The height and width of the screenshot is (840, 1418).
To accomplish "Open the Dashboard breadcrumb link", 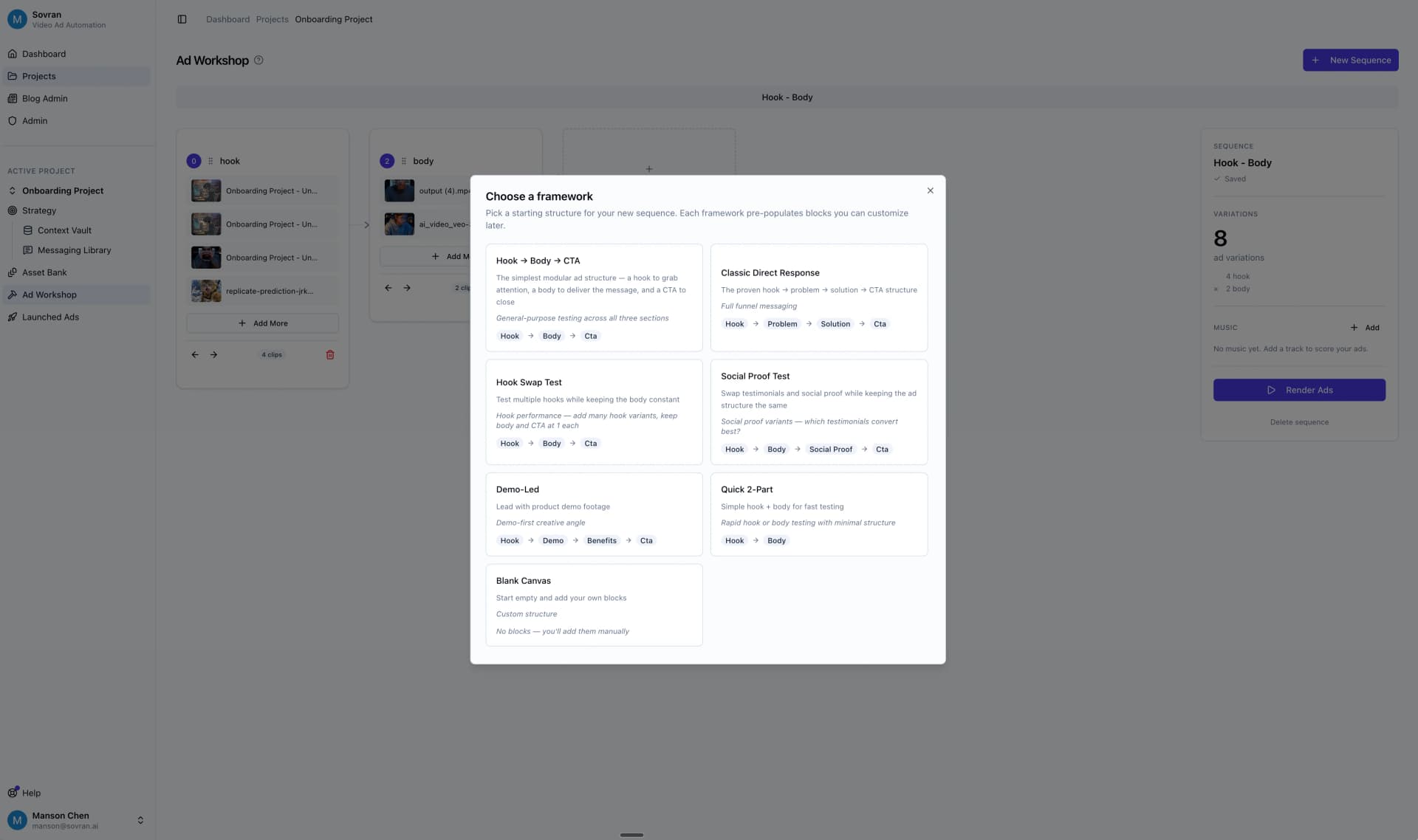I will tap(227, 18).
